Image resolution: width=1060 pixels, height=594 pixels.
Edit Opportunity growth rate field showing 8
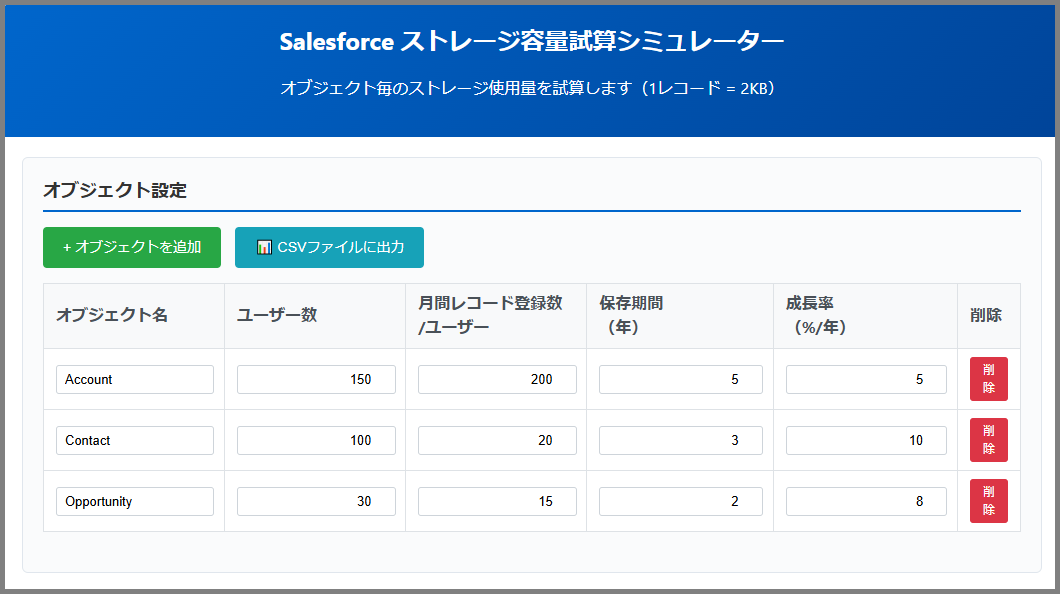point(866,501)
